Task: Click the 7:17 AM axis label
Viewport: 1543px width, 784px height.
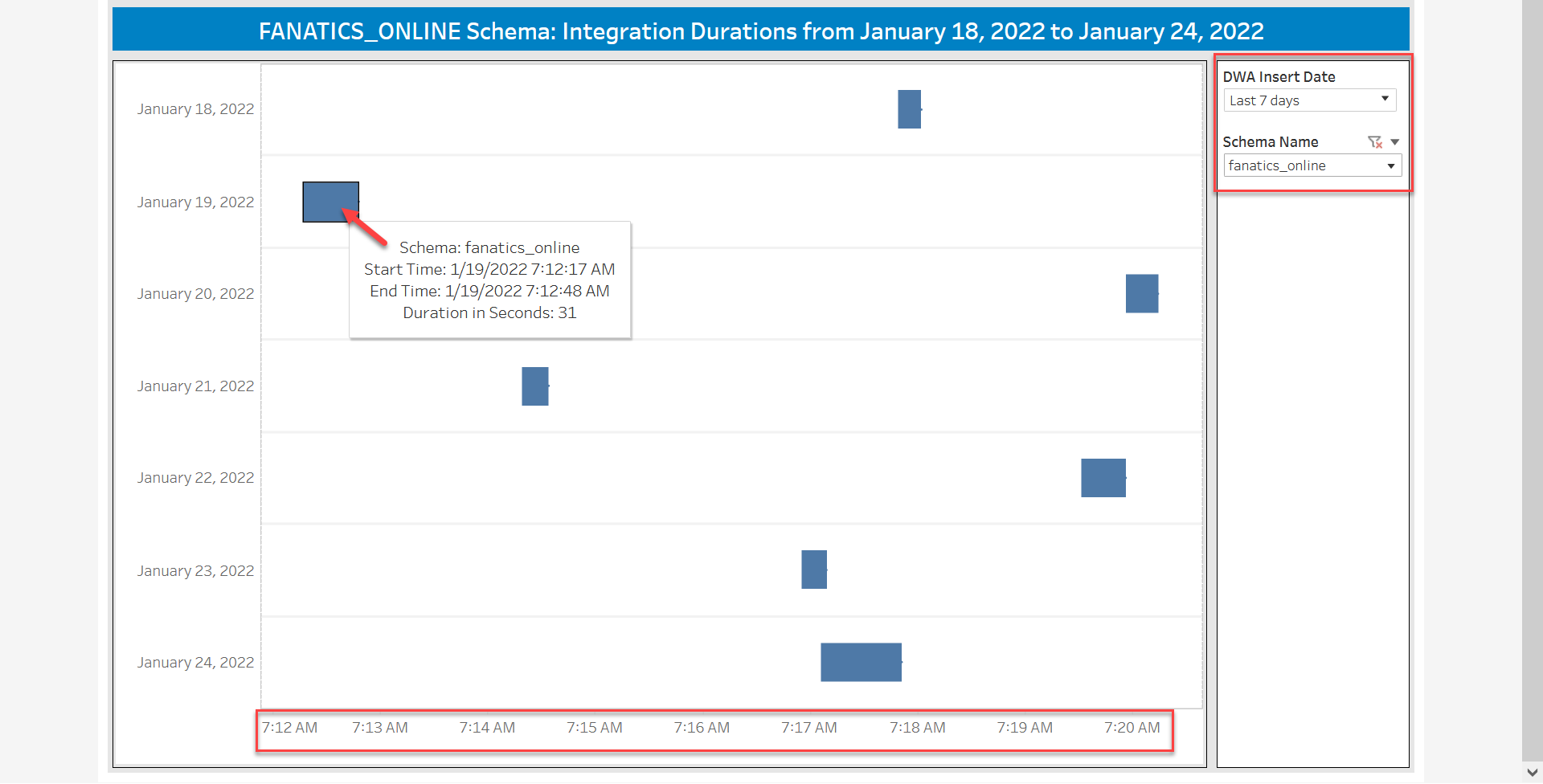Action: click(809, 728)
